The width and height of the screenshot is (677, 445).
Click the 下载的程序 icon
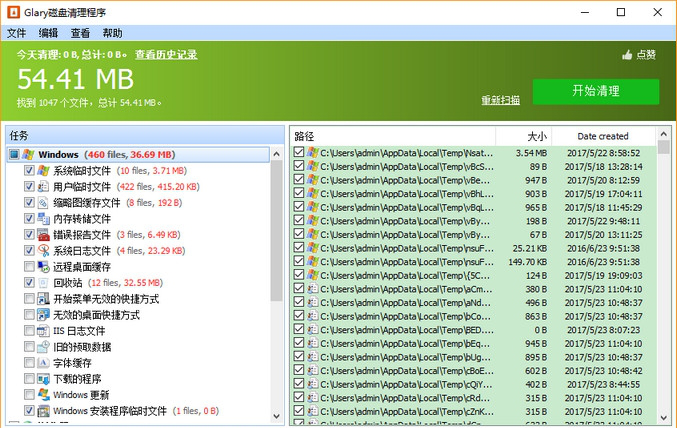43,379
